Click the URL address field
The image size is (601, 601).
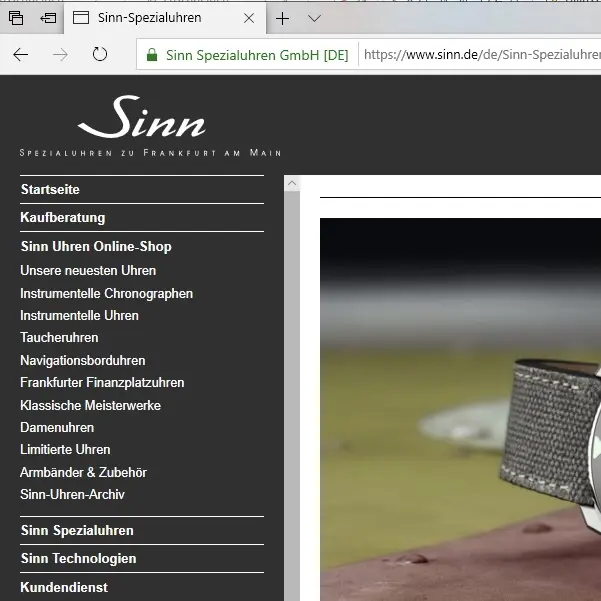pos(480,55)
